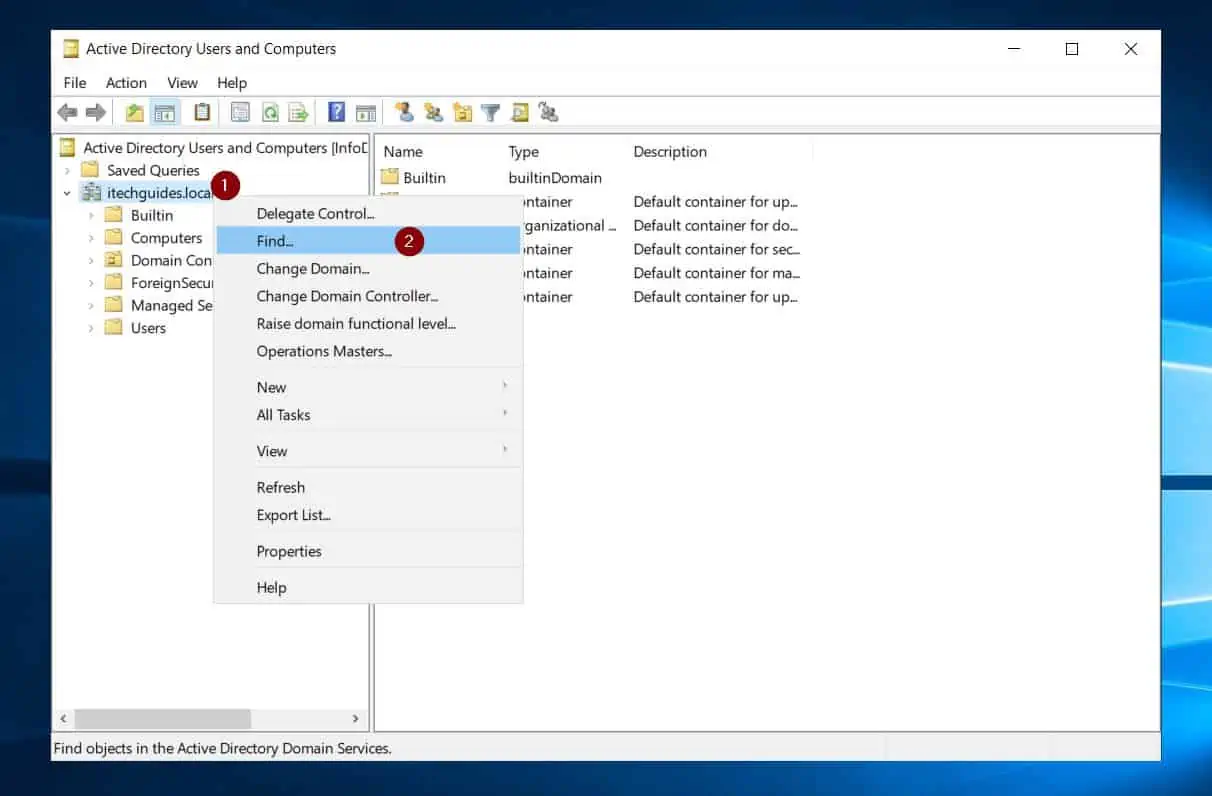
Task: Choose Properties in context menu
Action: [368, 551]
